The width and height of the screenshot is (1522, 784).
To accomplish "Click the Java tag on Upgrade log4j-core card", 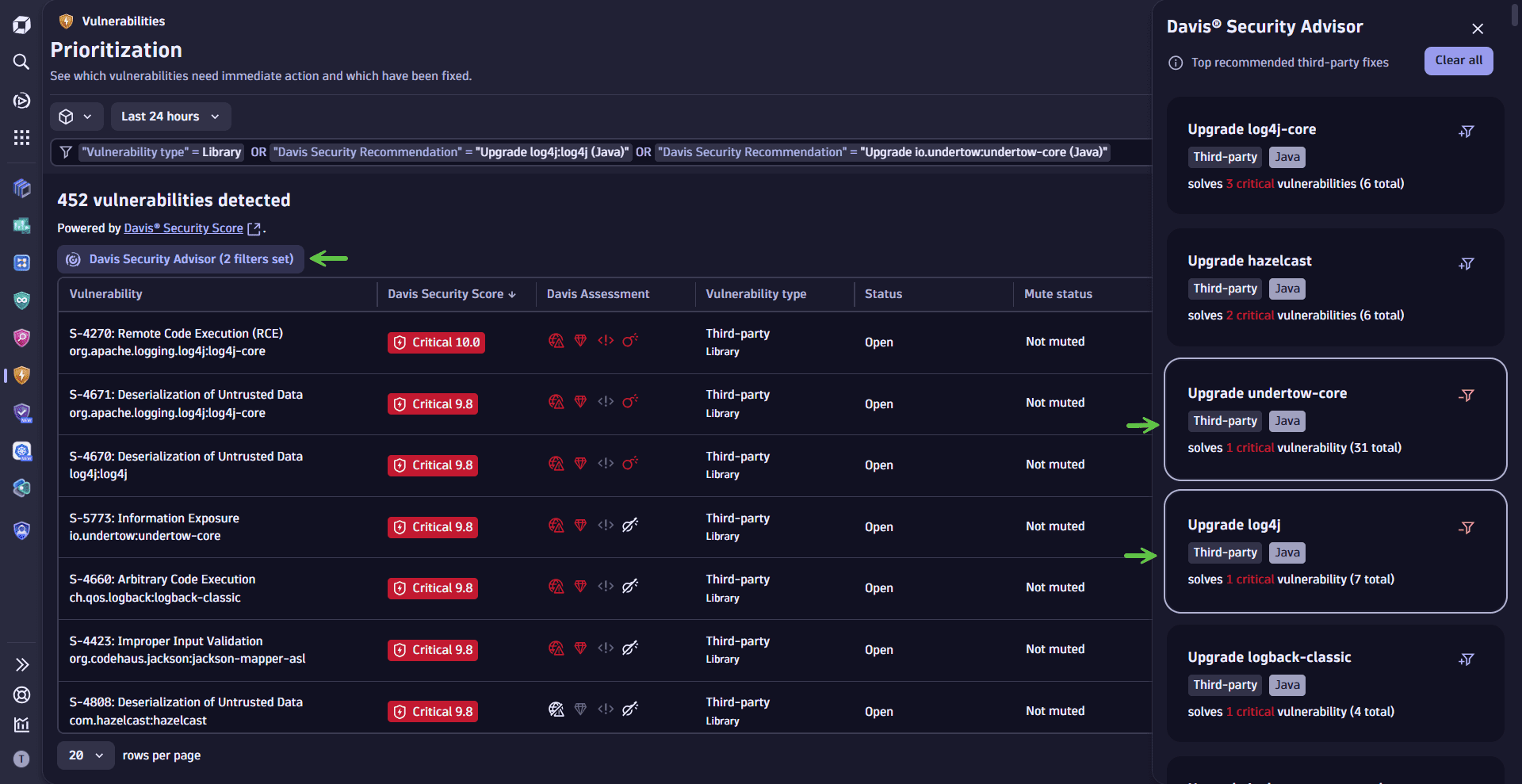I will (x=1287, y=157).
